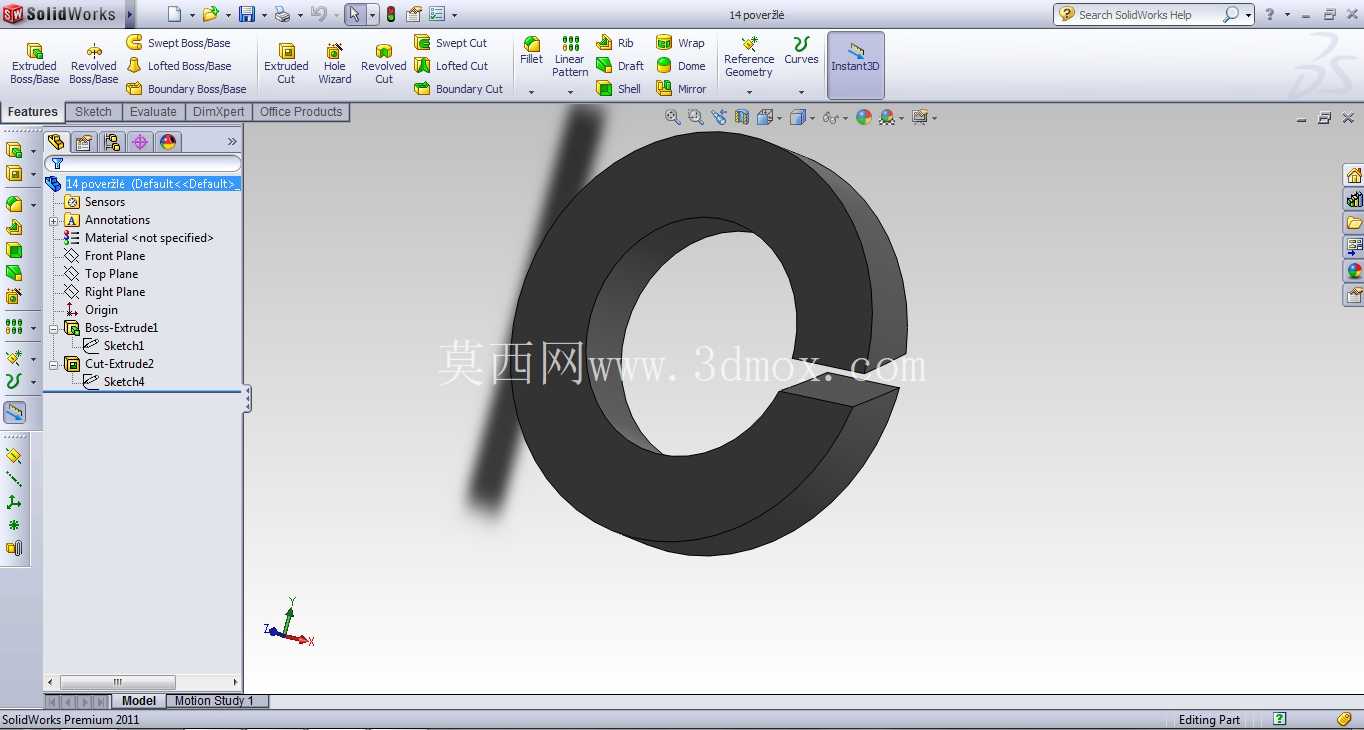Toggle the Select arrow tool
Image resolution: width=1364 pixels, height=730 pixels.
point(354,14)
